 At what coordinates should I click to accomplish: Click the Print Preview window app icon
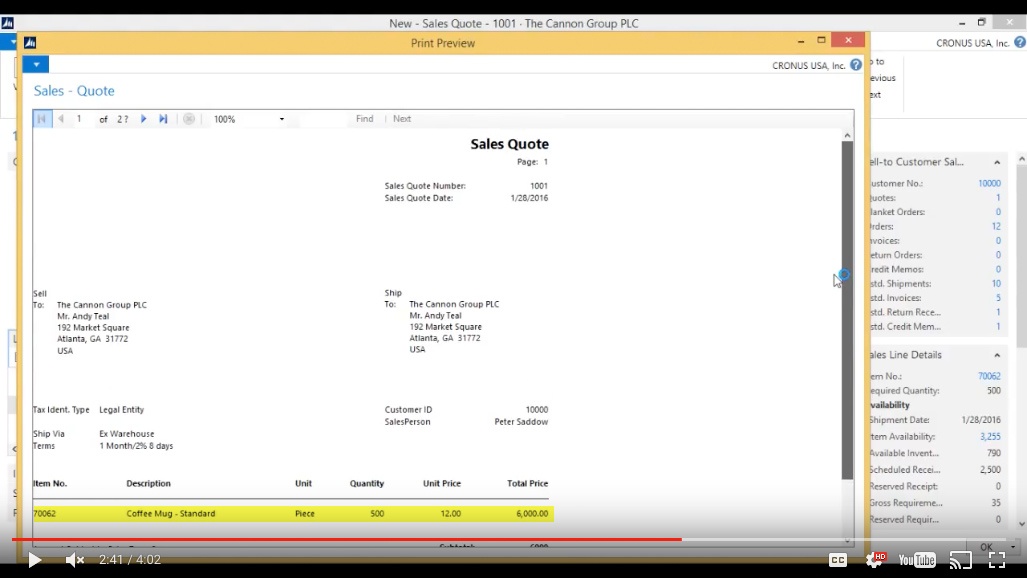[30, 43]
